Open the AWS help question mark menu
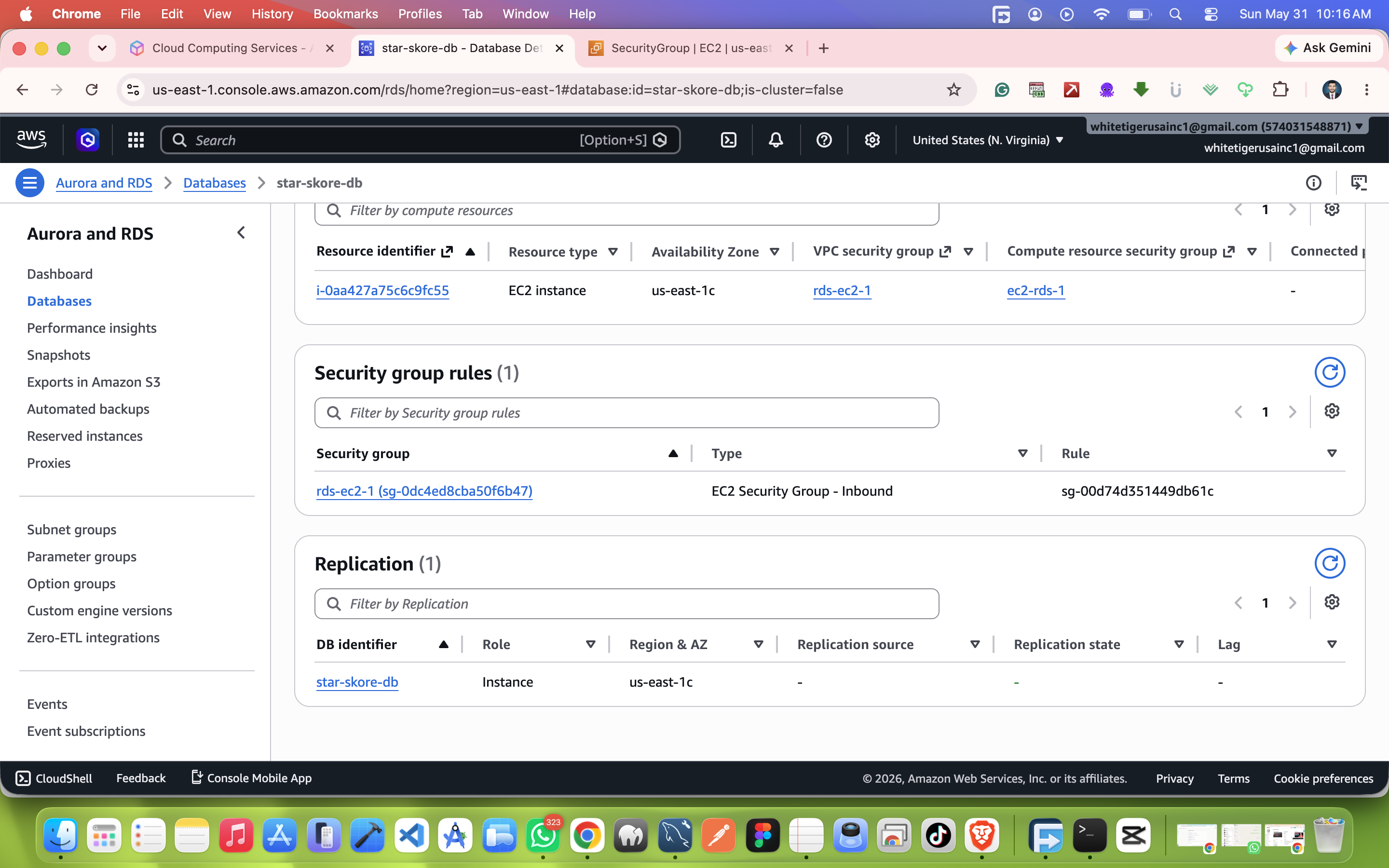Screen dimensions: 1389x868 824,140
